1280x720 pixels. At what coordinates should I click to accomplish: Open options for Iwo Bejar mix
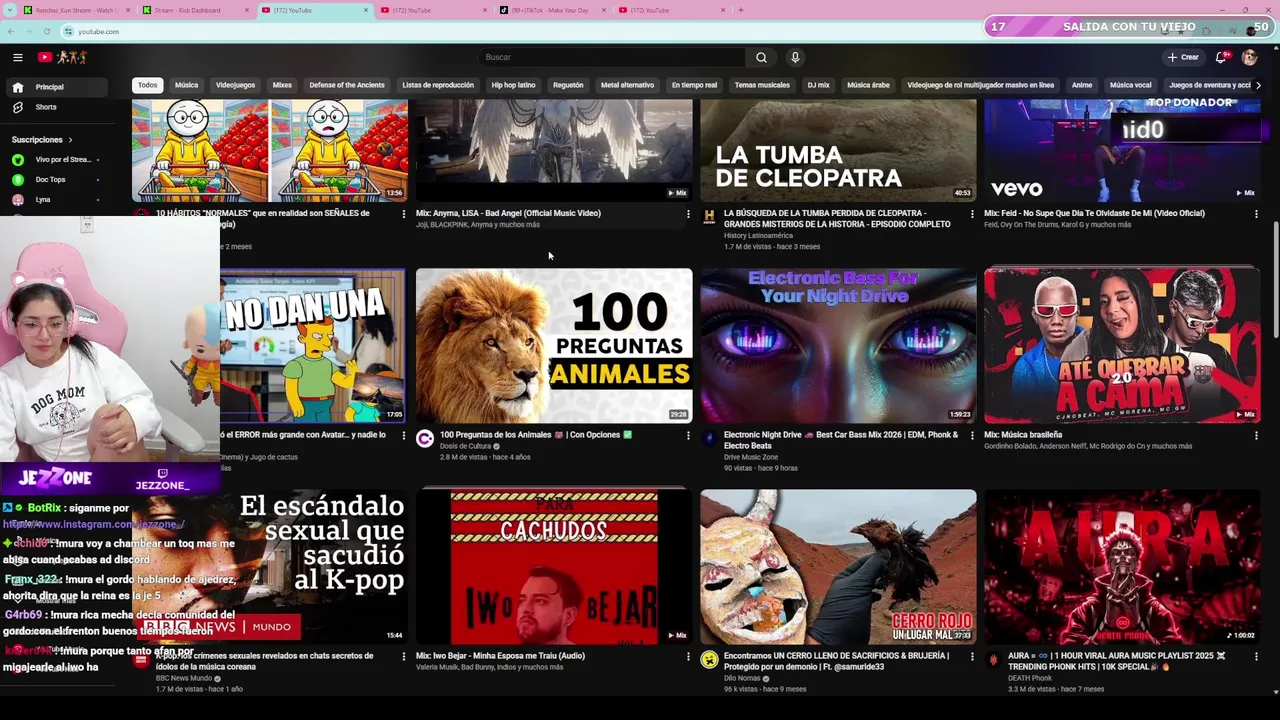tap(688, 657)
